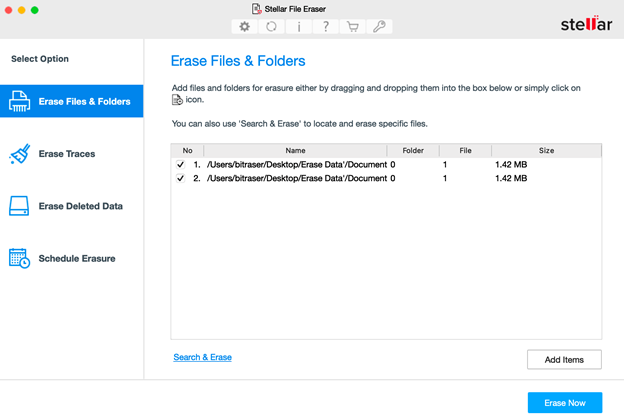Click the circular update/refresh toolbar icon
624x420 pixels.
271,27
